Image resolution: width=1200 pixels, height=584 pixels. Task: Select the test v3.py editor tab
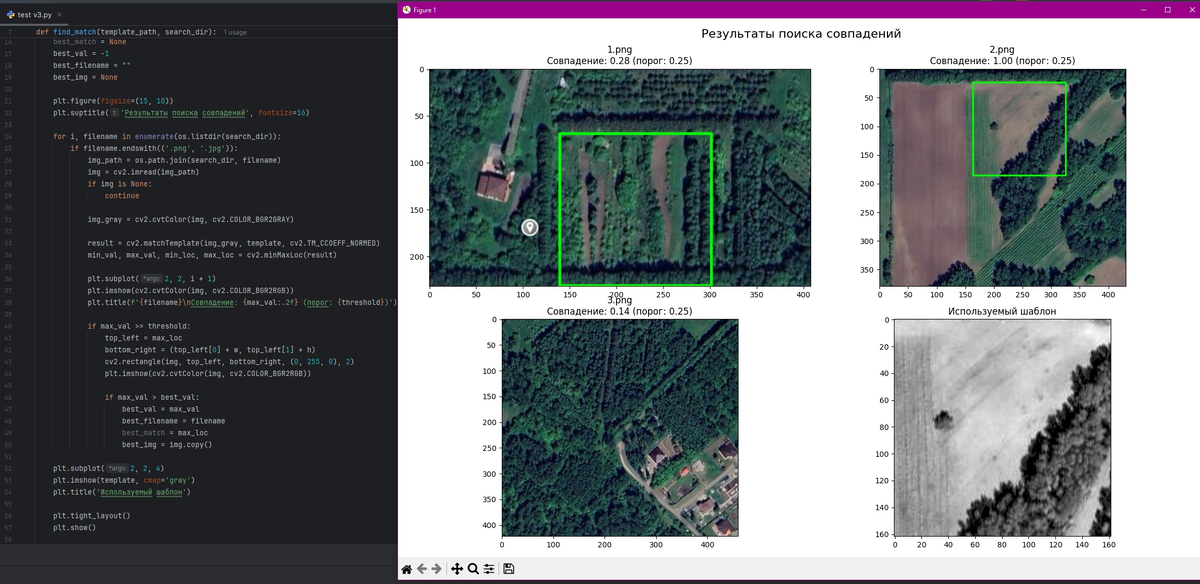click(34, 15)
